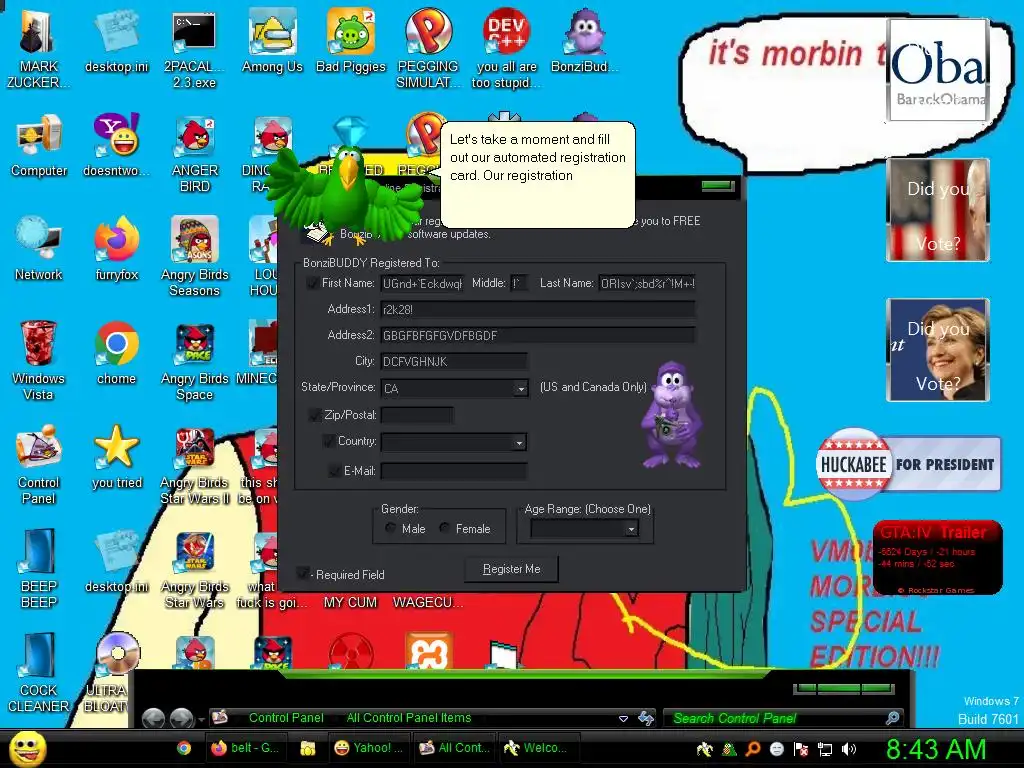
Task: Click the HUCKABEE FOR PRESIDENT gadget
Action: 908,464
